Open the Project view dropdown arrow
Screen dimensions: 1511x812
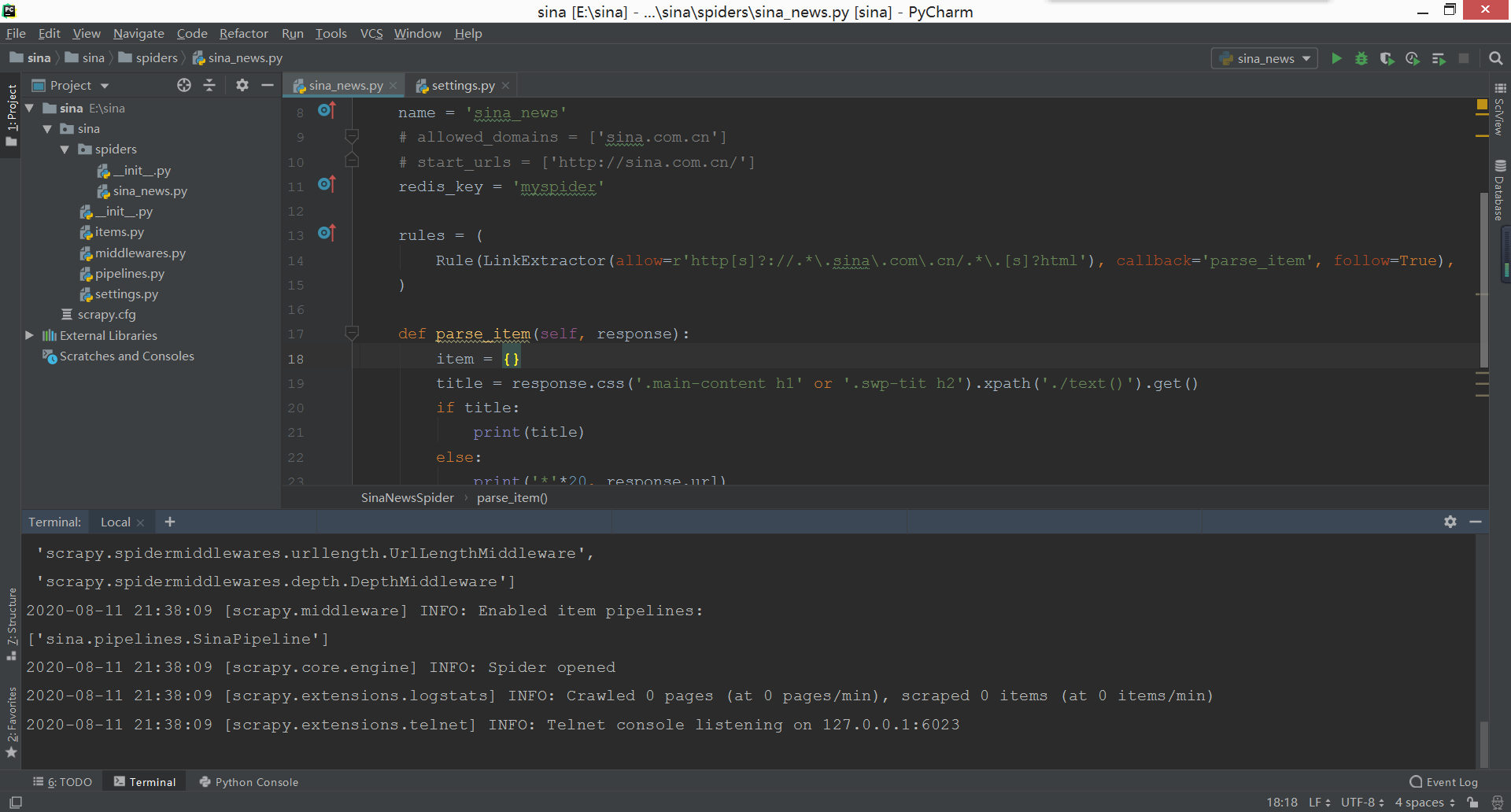(105, 86)
